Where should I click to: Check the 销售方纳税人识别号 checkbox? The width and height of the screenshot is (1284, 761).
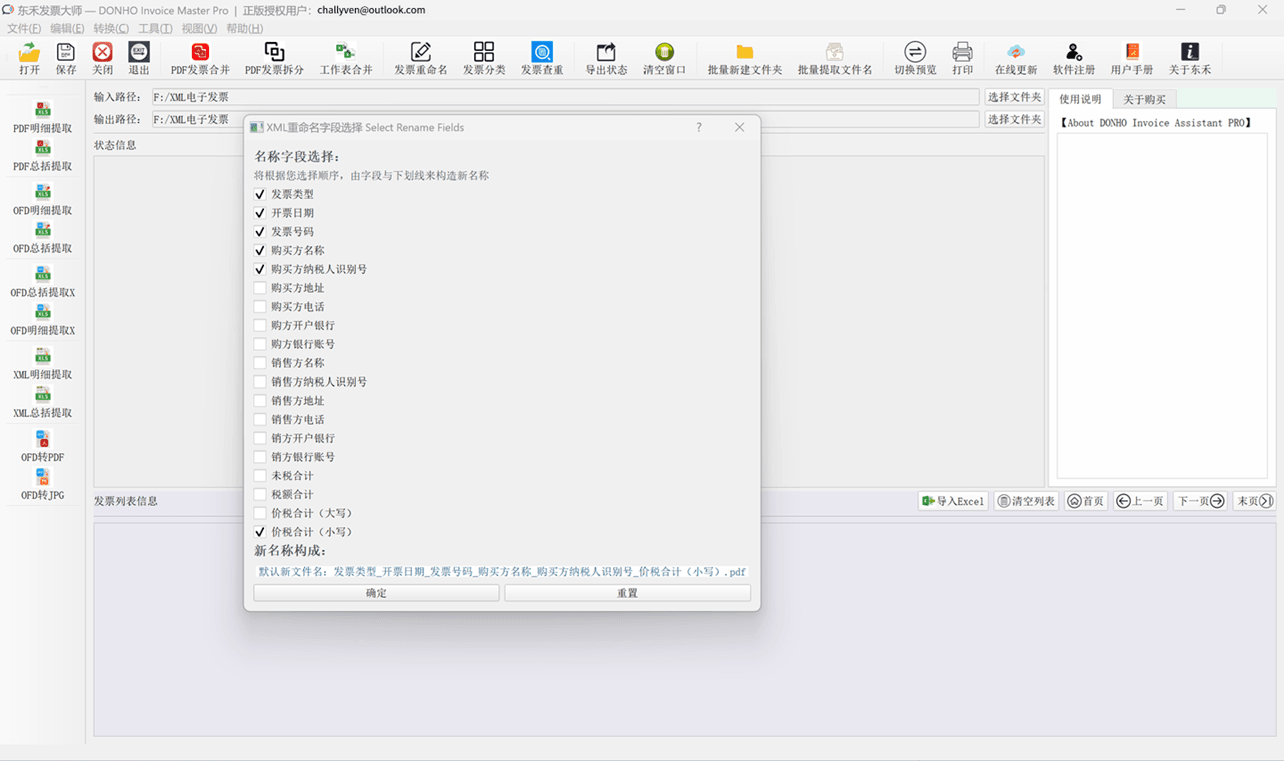[x=260, y=382]
